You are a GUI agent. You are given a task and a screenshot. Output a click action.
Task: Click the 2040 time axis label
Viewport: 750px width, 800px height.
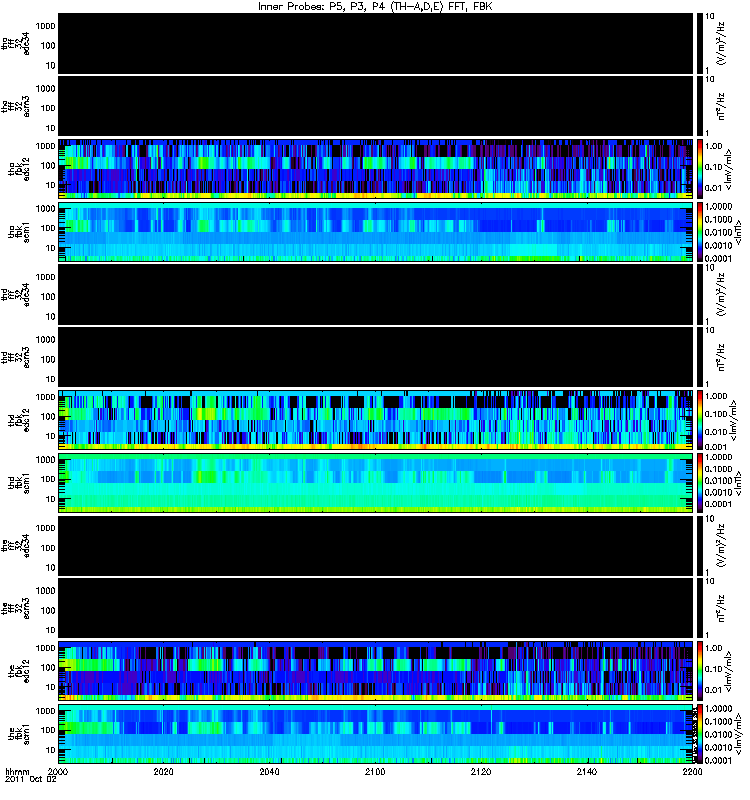coord(269,771)
